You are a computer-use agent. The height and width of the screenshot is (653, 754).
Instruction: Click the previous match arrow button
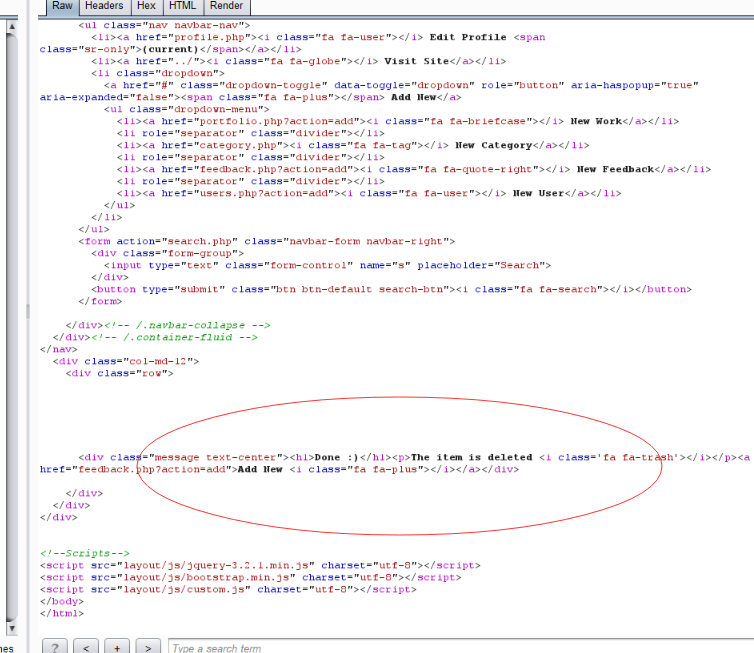[86, 647]
